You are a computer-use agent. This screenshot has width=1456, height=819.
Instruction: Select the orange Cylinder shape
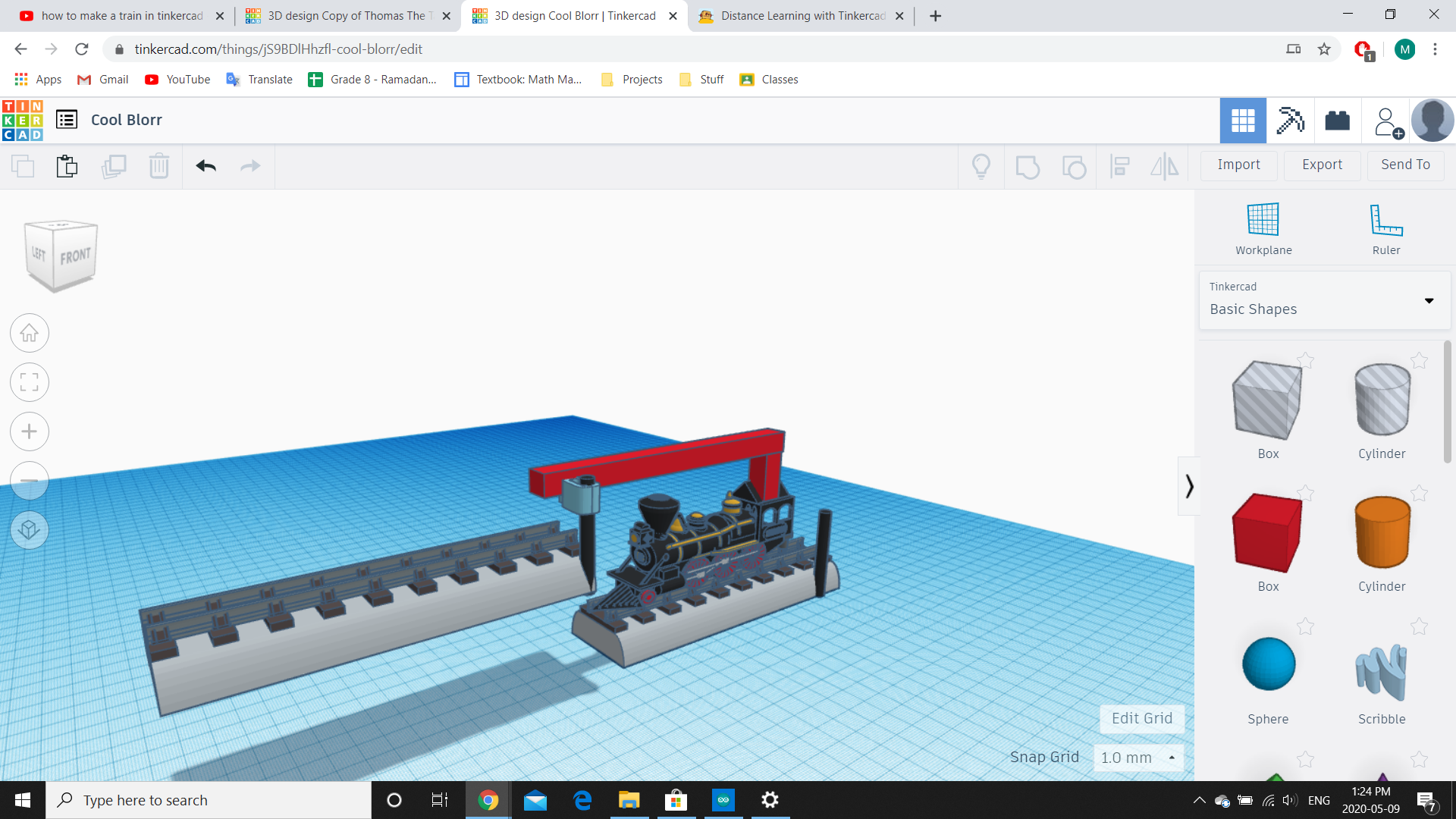pyautogui.click(x=1382, y=532)
